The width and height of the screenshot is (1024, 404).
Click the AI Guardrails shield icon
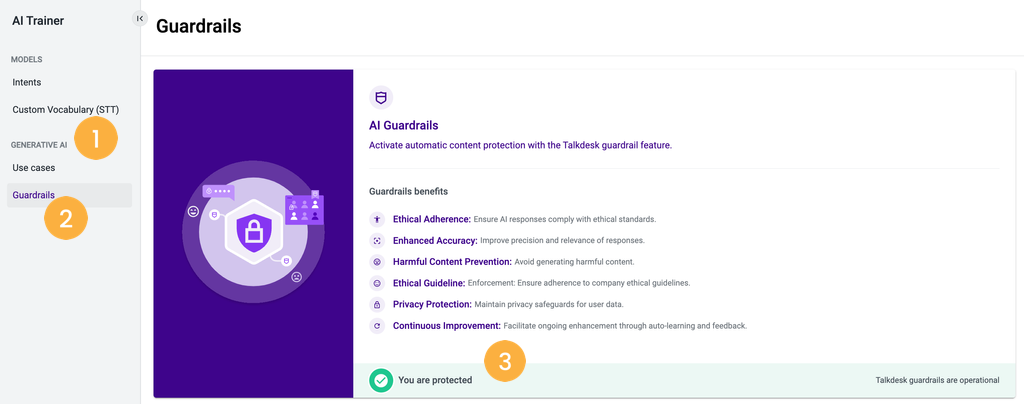click(x=380, y=97)
